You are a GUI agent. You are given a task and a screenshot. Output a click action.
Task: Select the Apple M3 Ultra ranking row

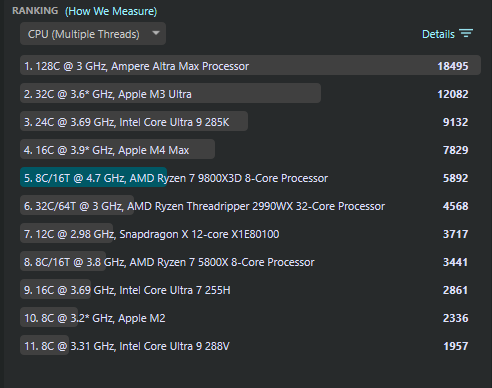pos(250,94)
